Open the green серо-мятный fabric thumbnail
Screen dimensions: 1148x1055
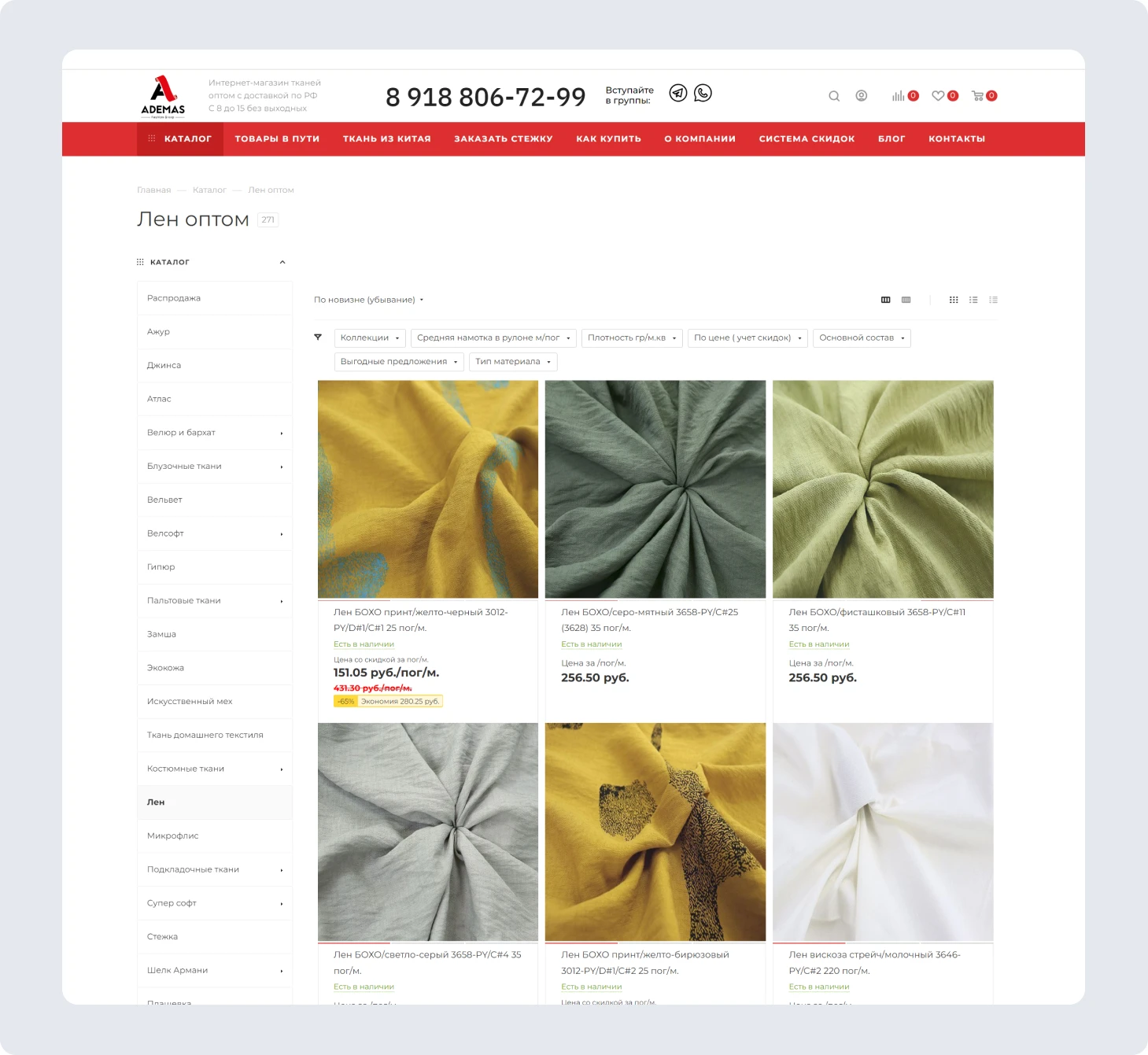coord(655,489)
